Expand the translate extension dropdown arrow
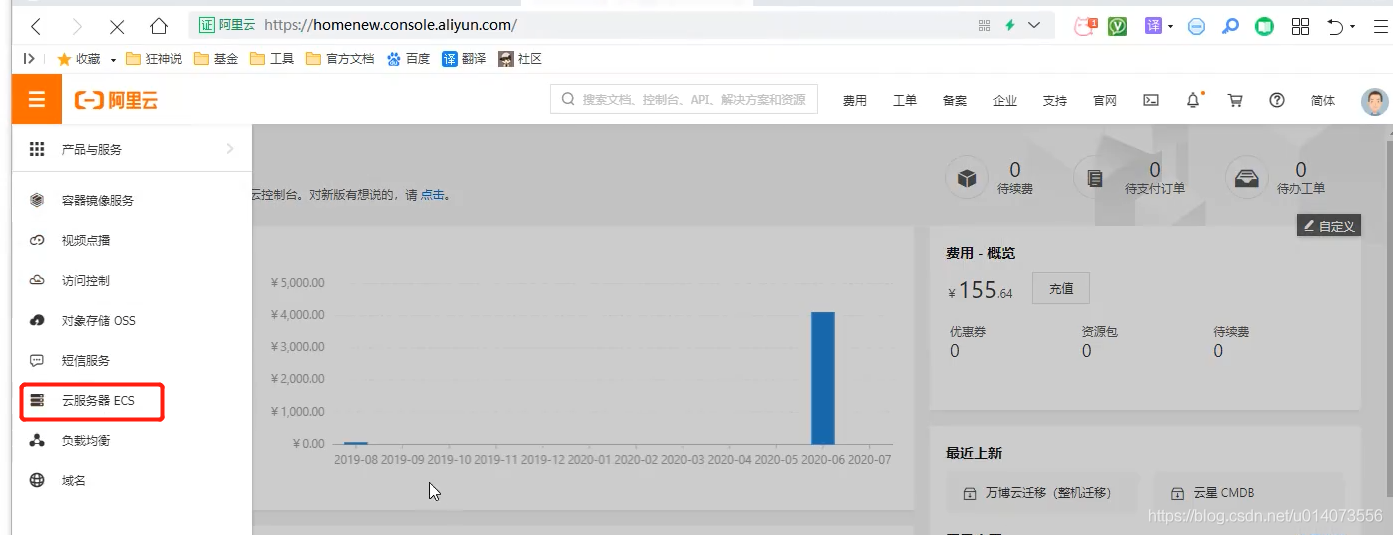This screenshot has width=1393, height=535. [x=1170, y=27]
